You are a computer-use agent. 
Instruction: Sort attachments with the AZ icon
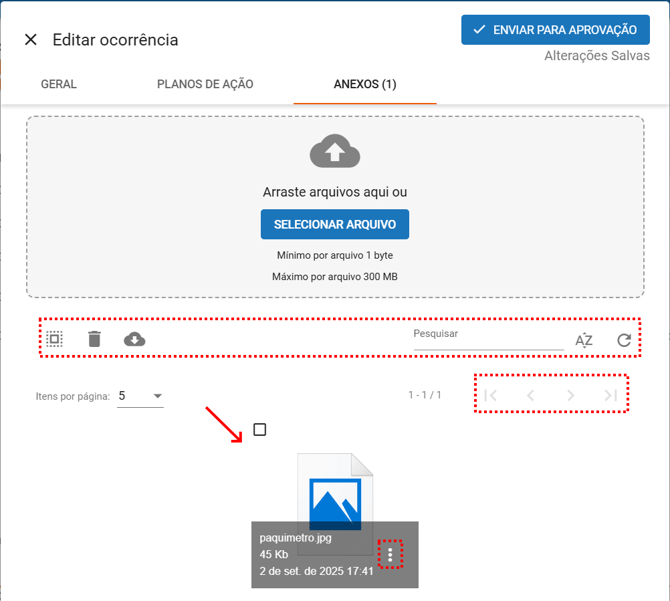coord(584,340)
